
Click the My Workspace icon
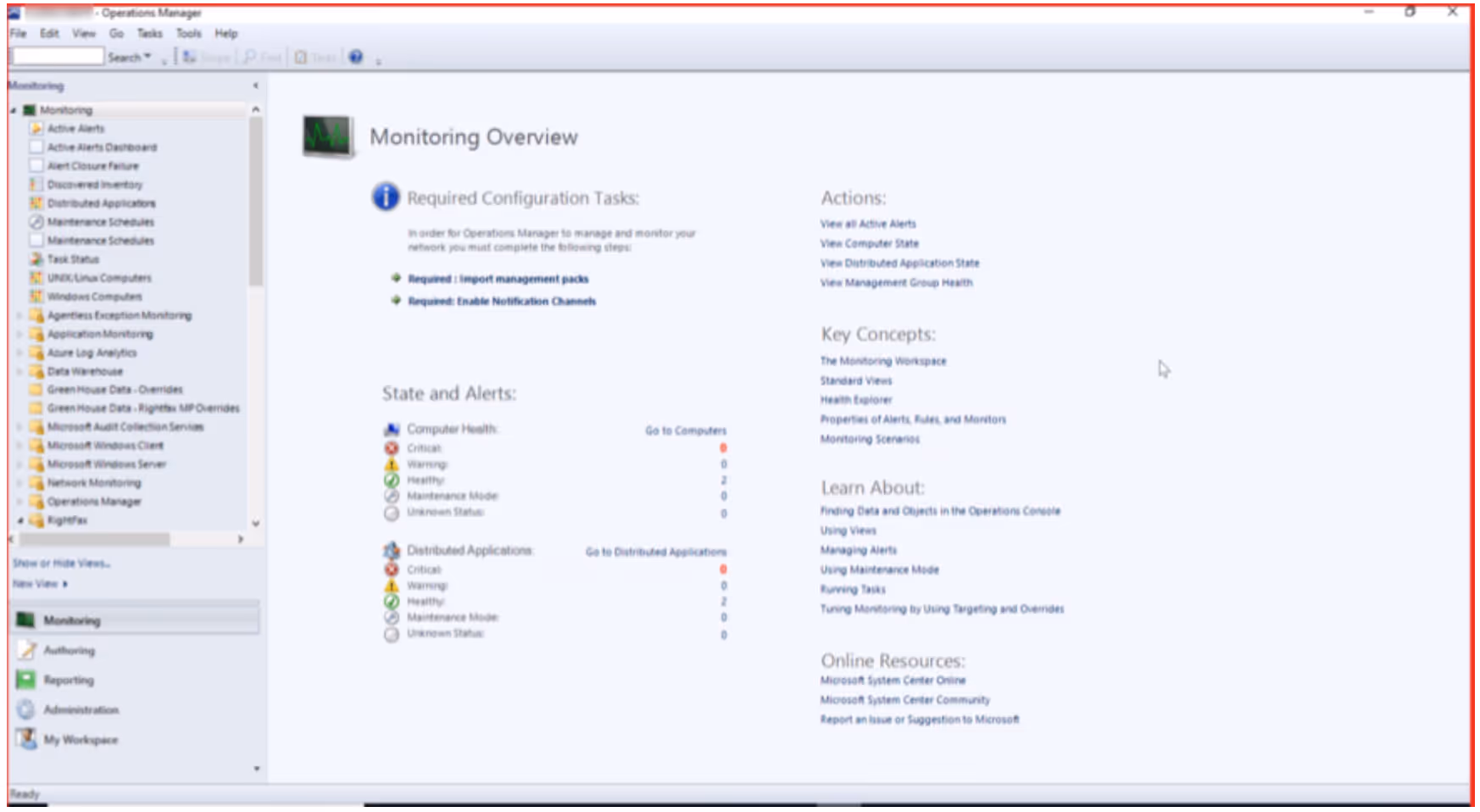click(x=27, y=739)
